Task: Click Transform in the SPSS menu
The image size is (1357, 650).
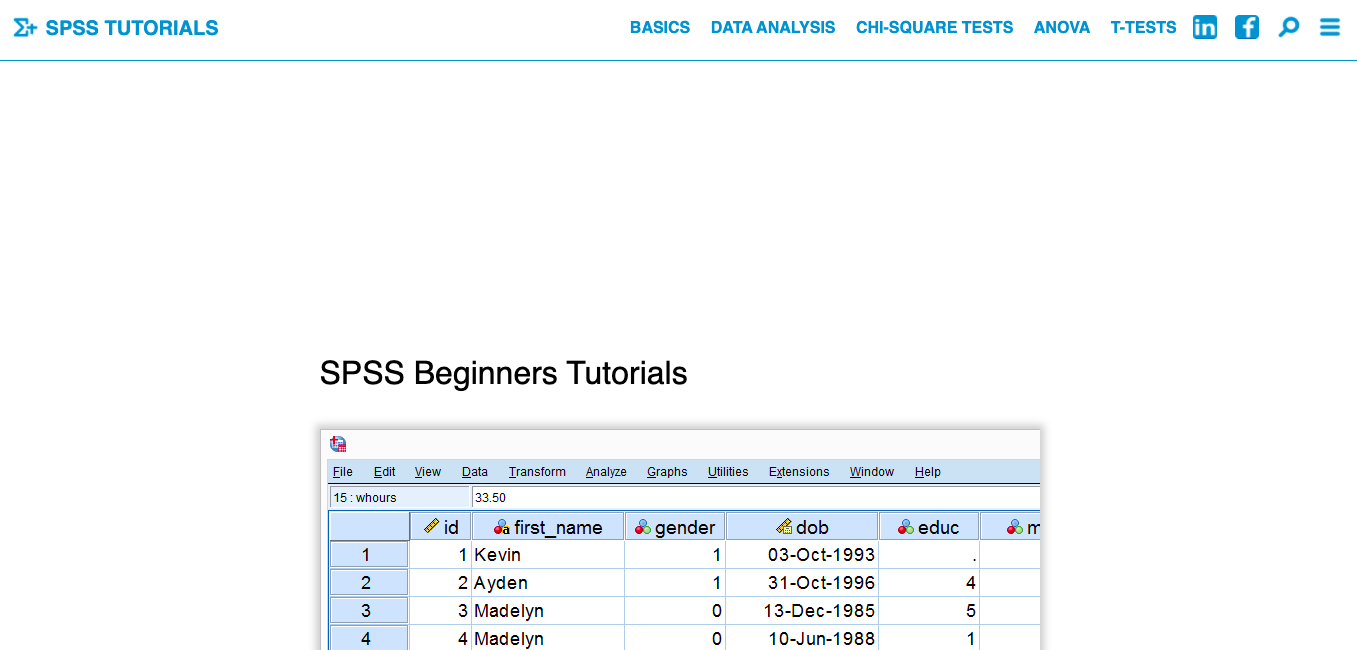Action: tap(537, 472)
